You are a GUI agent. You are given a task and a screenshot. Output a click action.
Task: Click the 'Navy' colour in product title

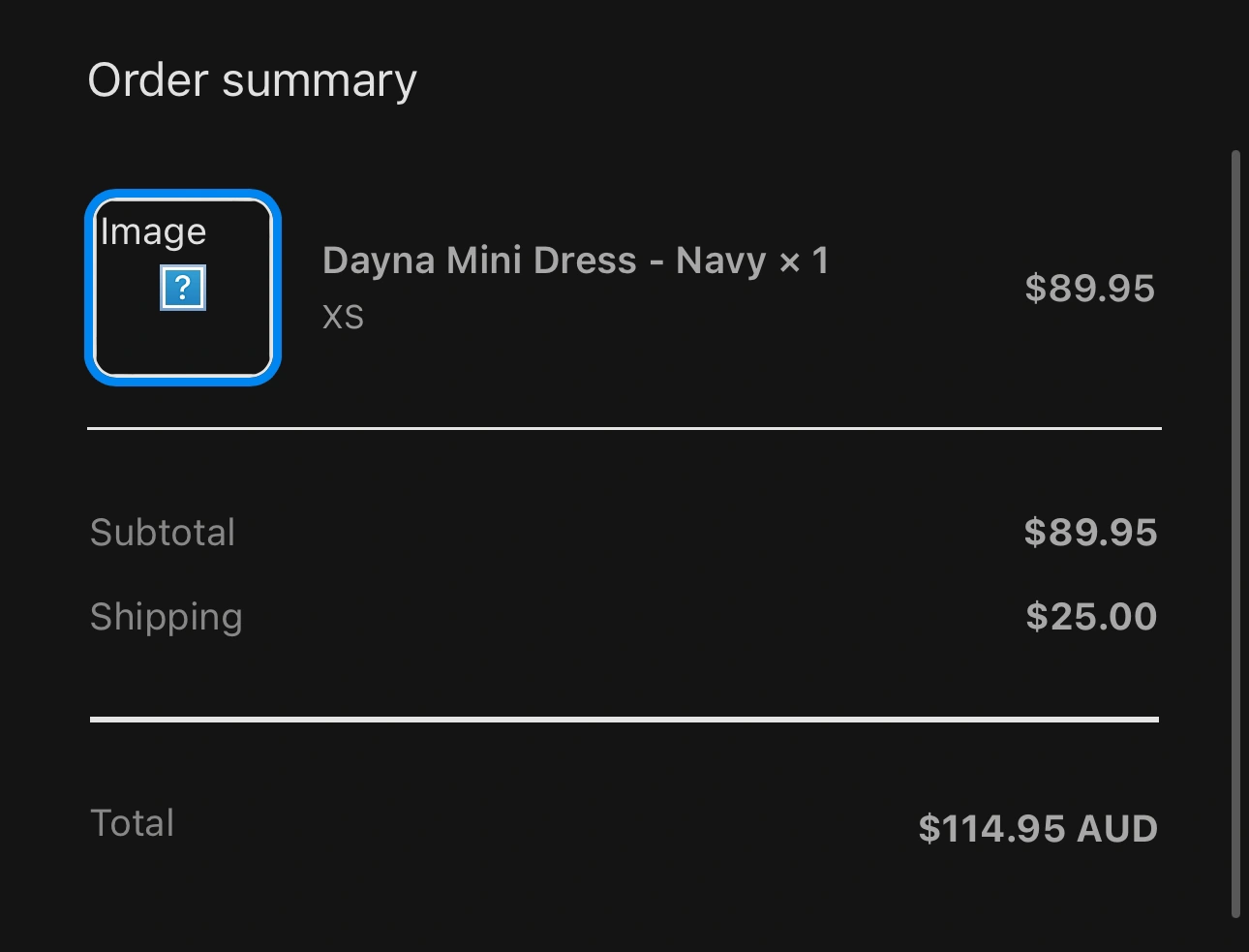click(720, 261)
